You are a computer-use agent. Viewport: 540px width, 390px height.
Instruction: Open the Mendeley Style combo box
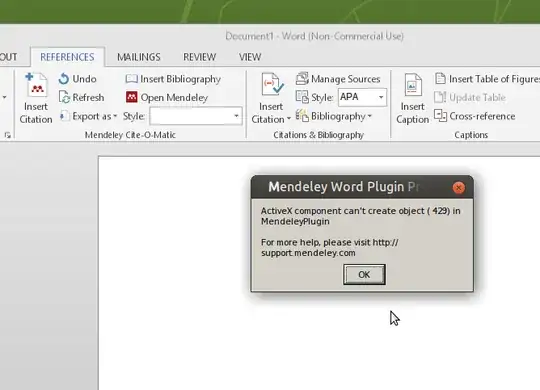pyautogui.click(x=196, y=116)
